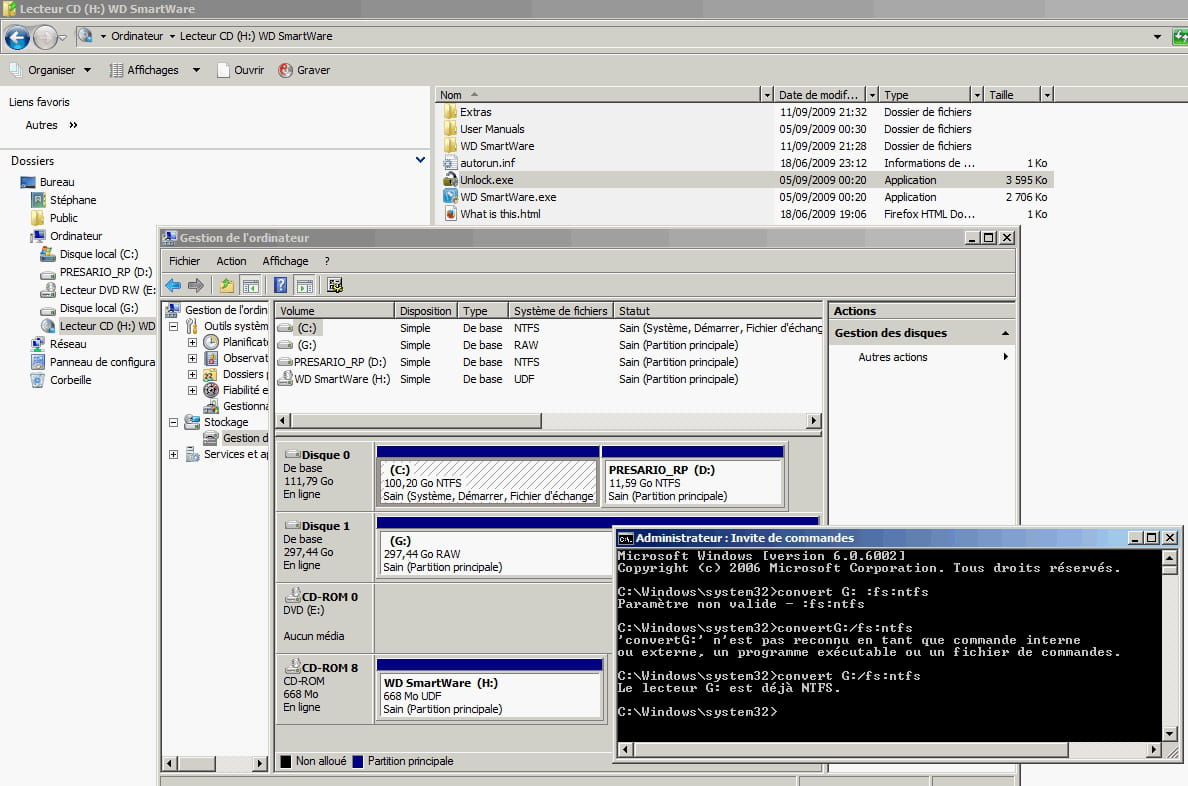Click the blue back arrow in Computer Management

173,285
